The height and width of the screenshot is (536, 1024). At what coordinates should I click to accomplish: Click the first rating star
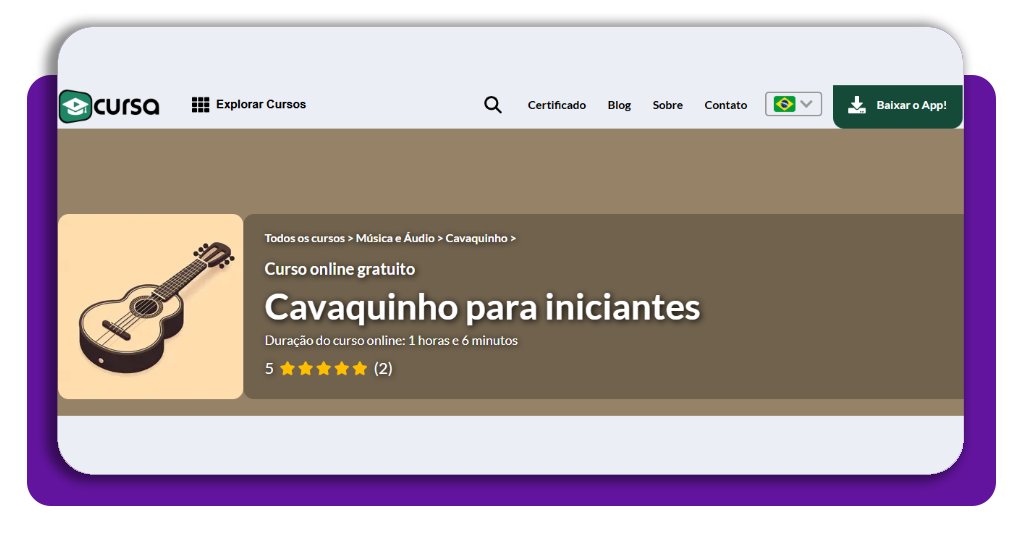pos(287,369)
